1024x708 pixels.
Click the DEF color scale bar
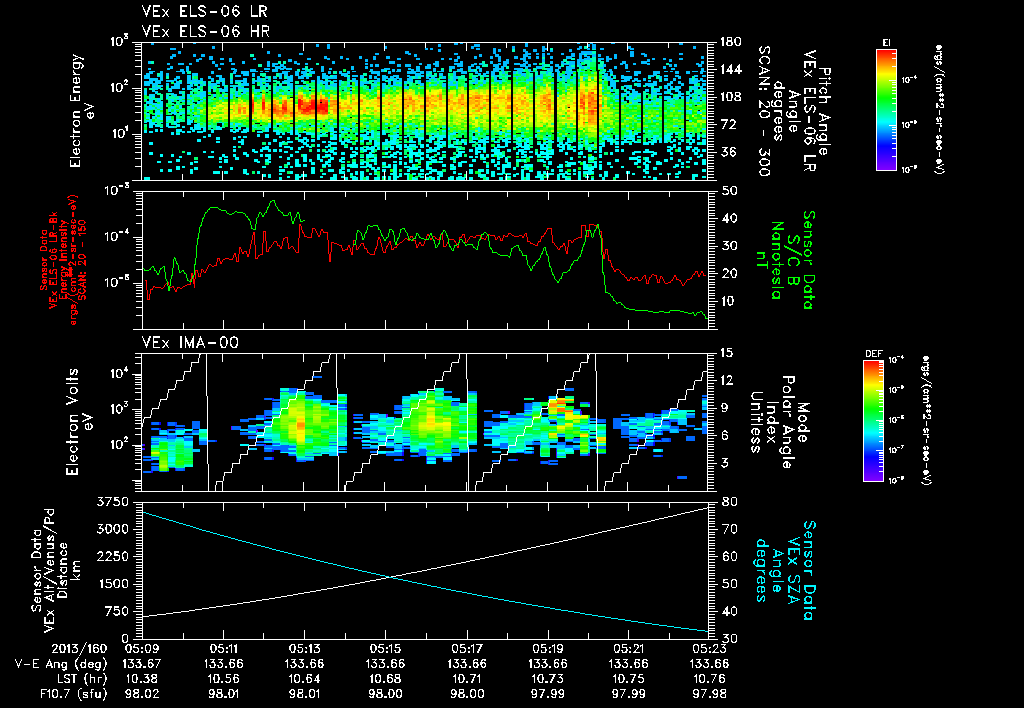coord(873,421)
